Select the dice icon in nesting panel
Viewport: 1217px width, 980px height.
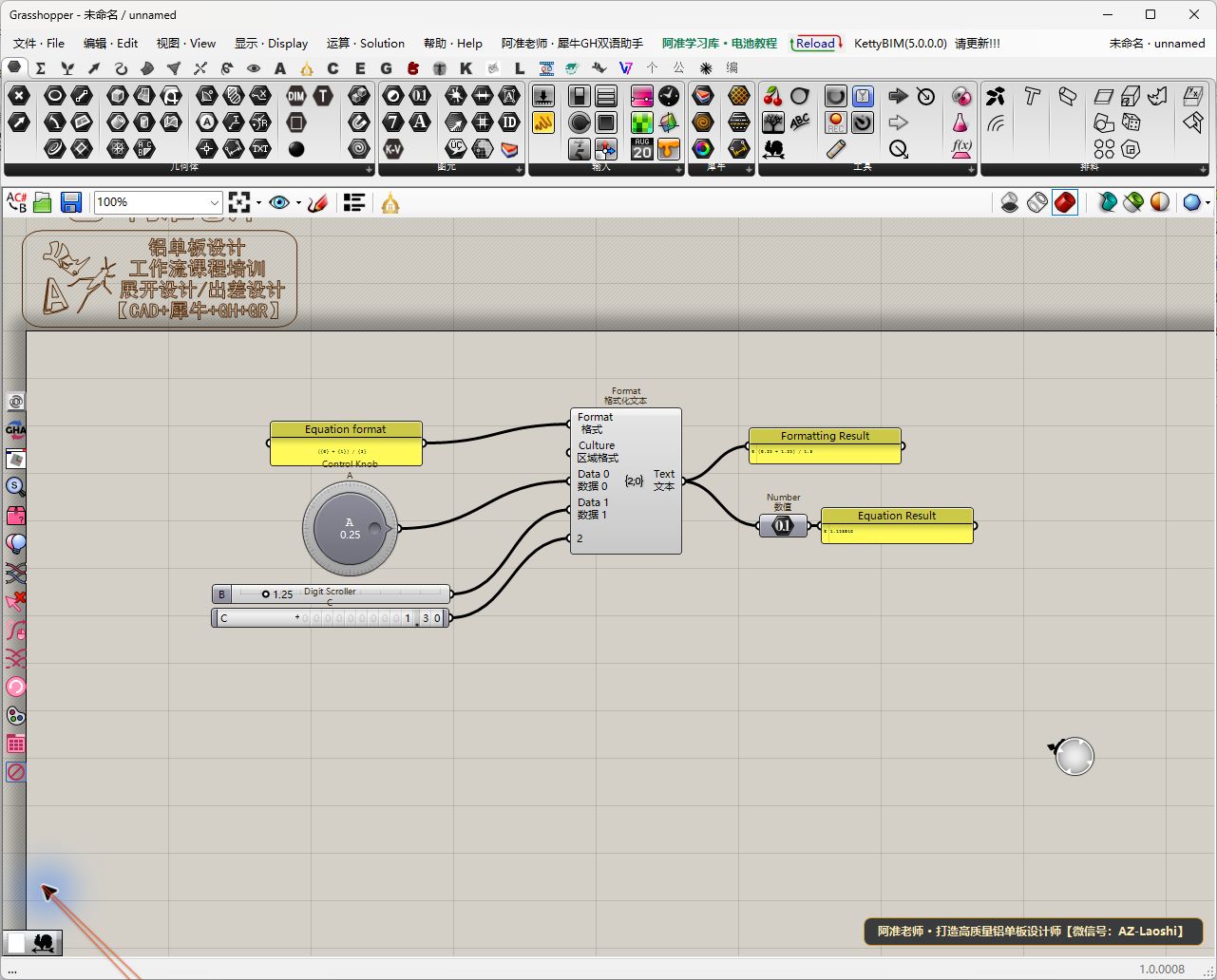point(1131,122)
